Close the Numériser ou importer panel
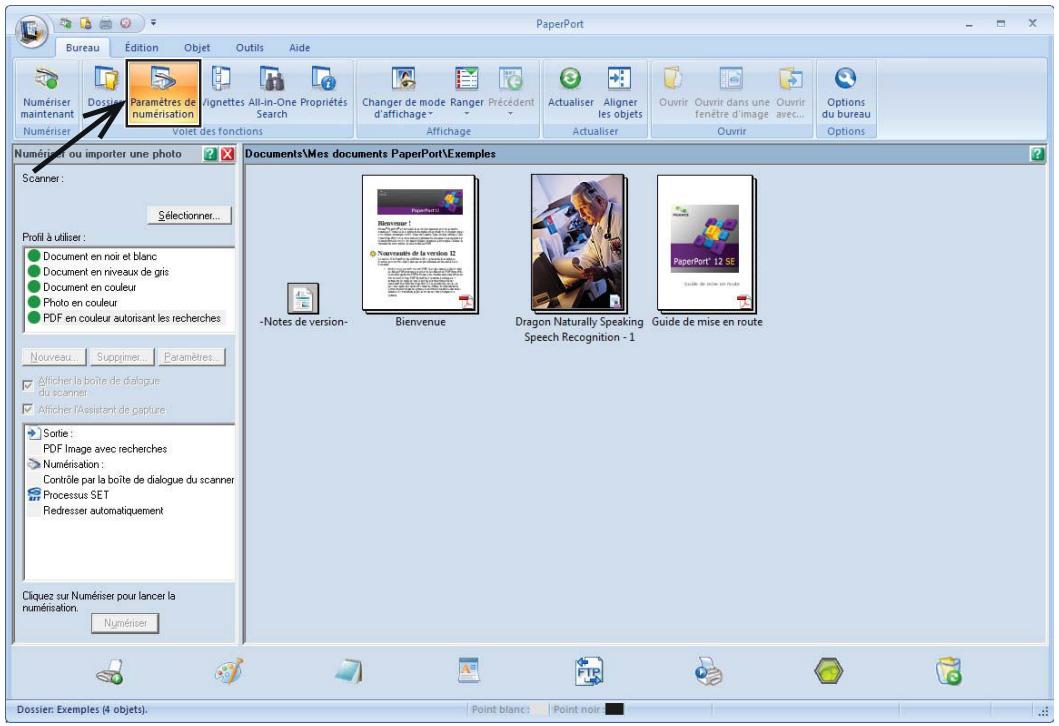This screenshot has width=1059, height=726. click(x=228, y=154)
